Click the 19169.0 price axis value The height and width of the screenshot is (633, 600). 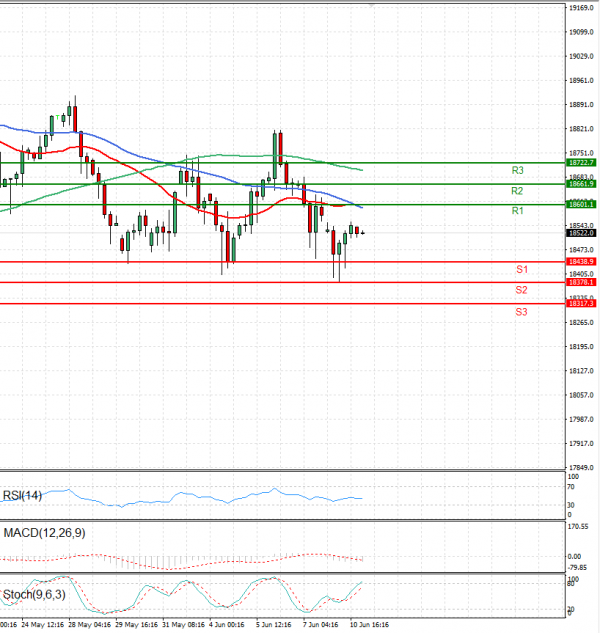[x=581, y=8]
